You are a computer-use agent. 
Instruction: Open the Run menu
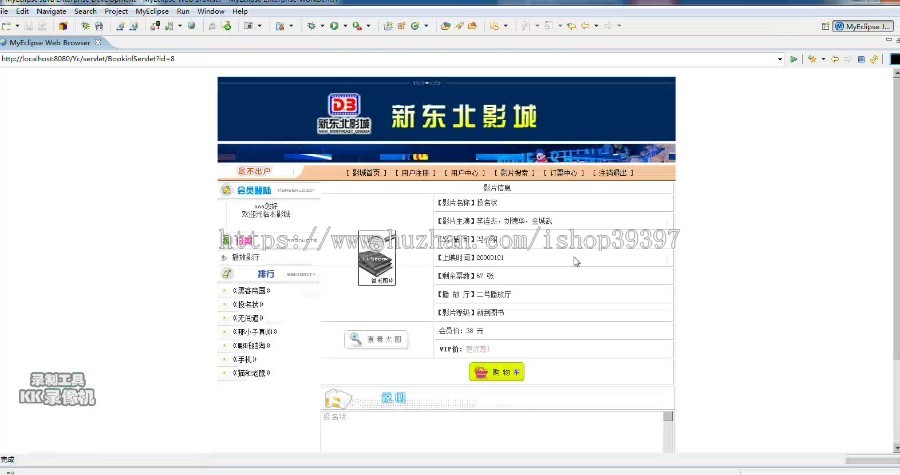pos(183,11)
